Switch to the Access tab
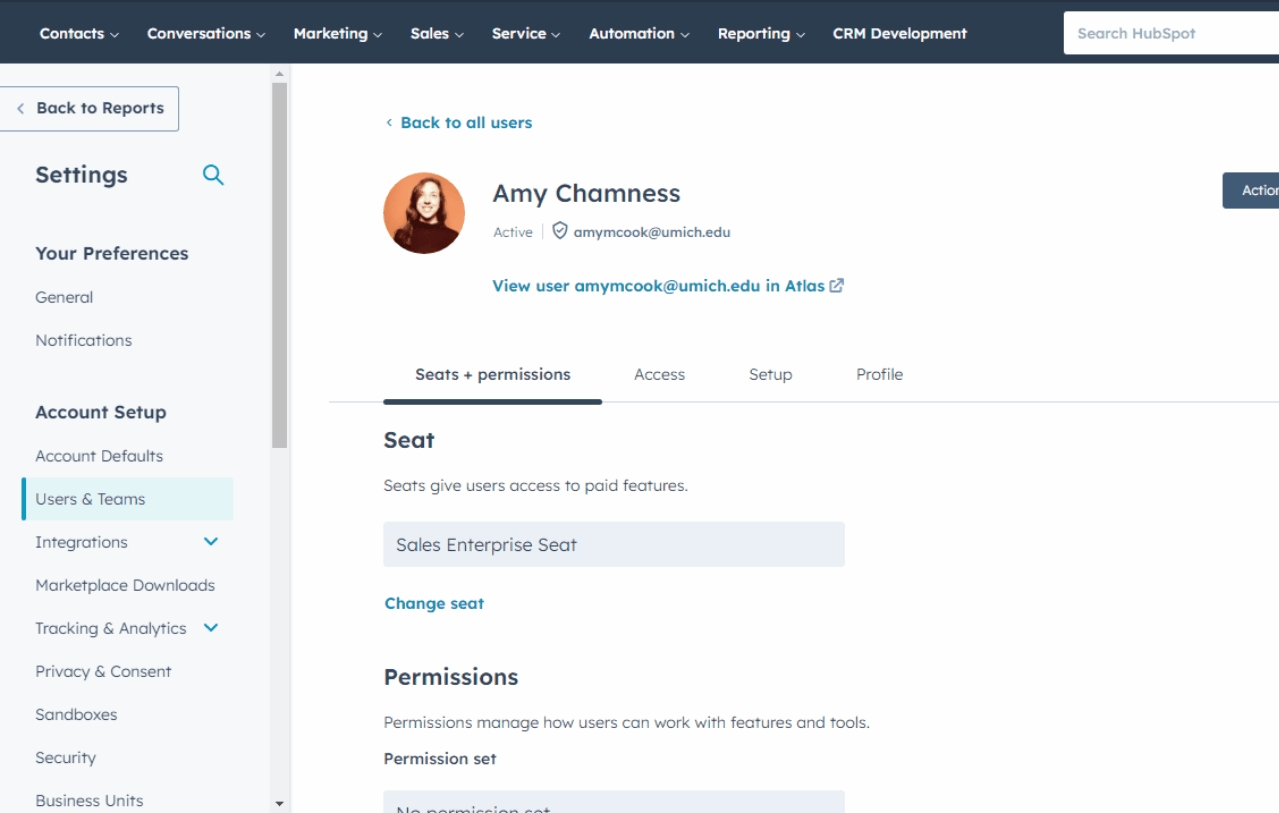The image size is (1279, 813). coord(659,374)
